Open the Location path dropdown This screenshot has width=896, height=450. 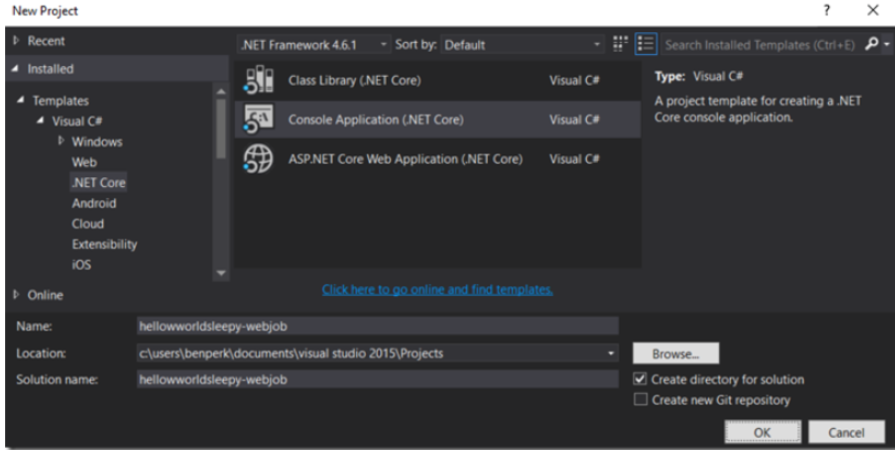click(x=611, y=353)
